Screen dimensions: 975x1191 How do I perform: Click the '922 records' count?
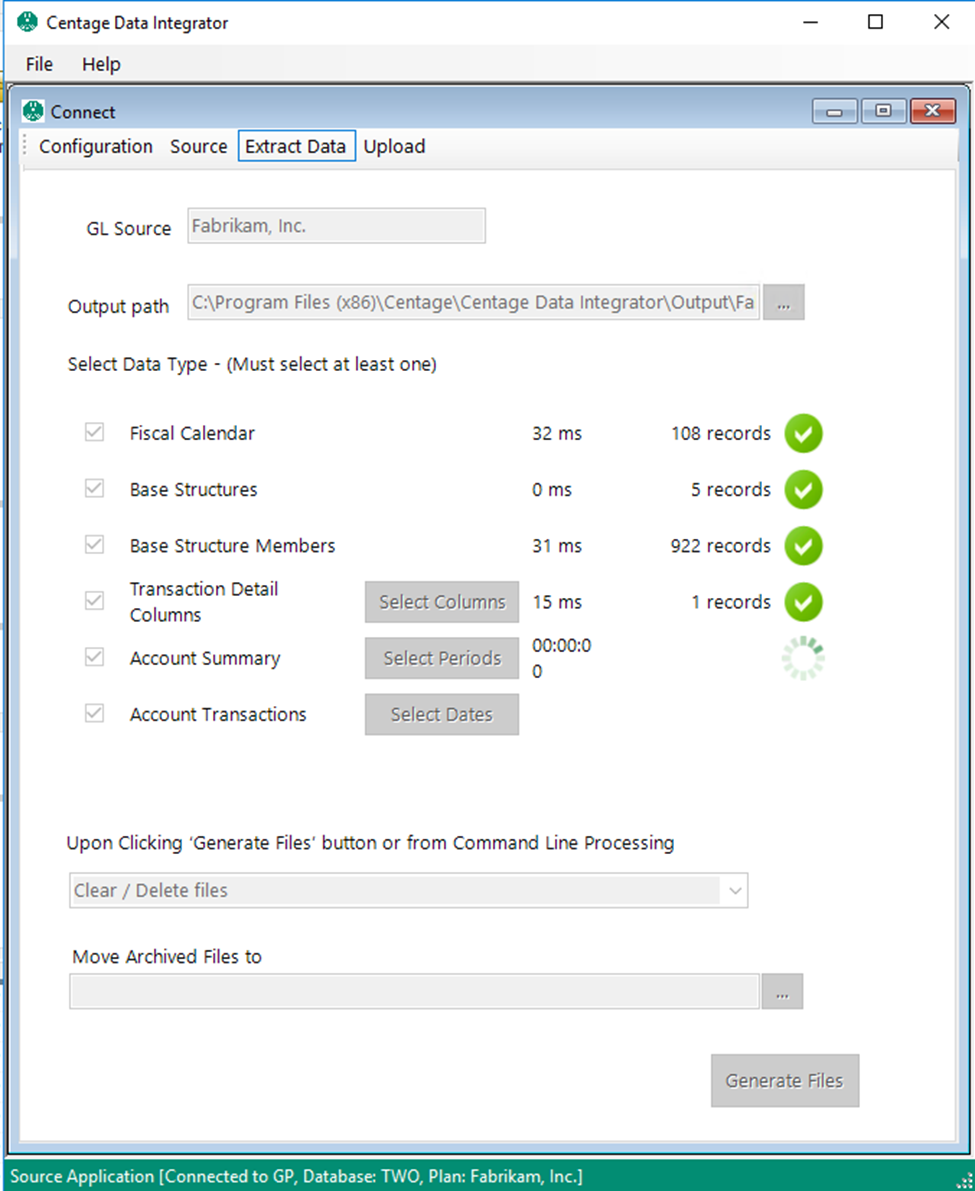pos(721,546)
